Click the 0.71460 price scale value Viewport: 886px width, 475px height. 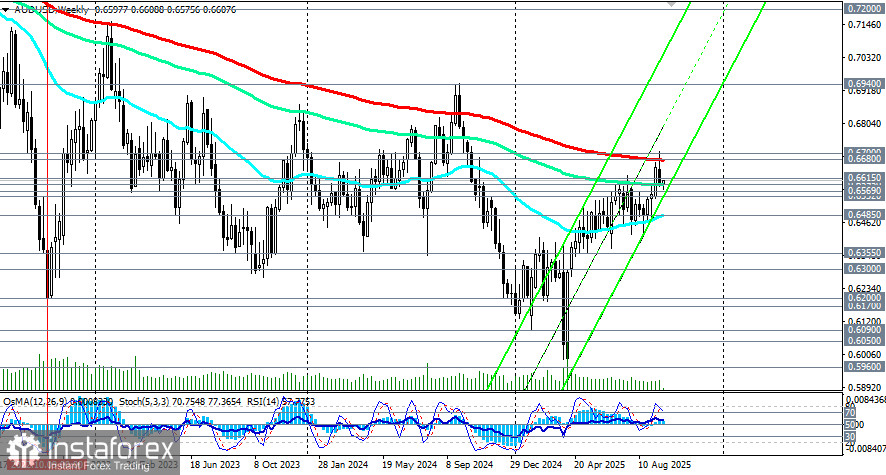[864, 25]
